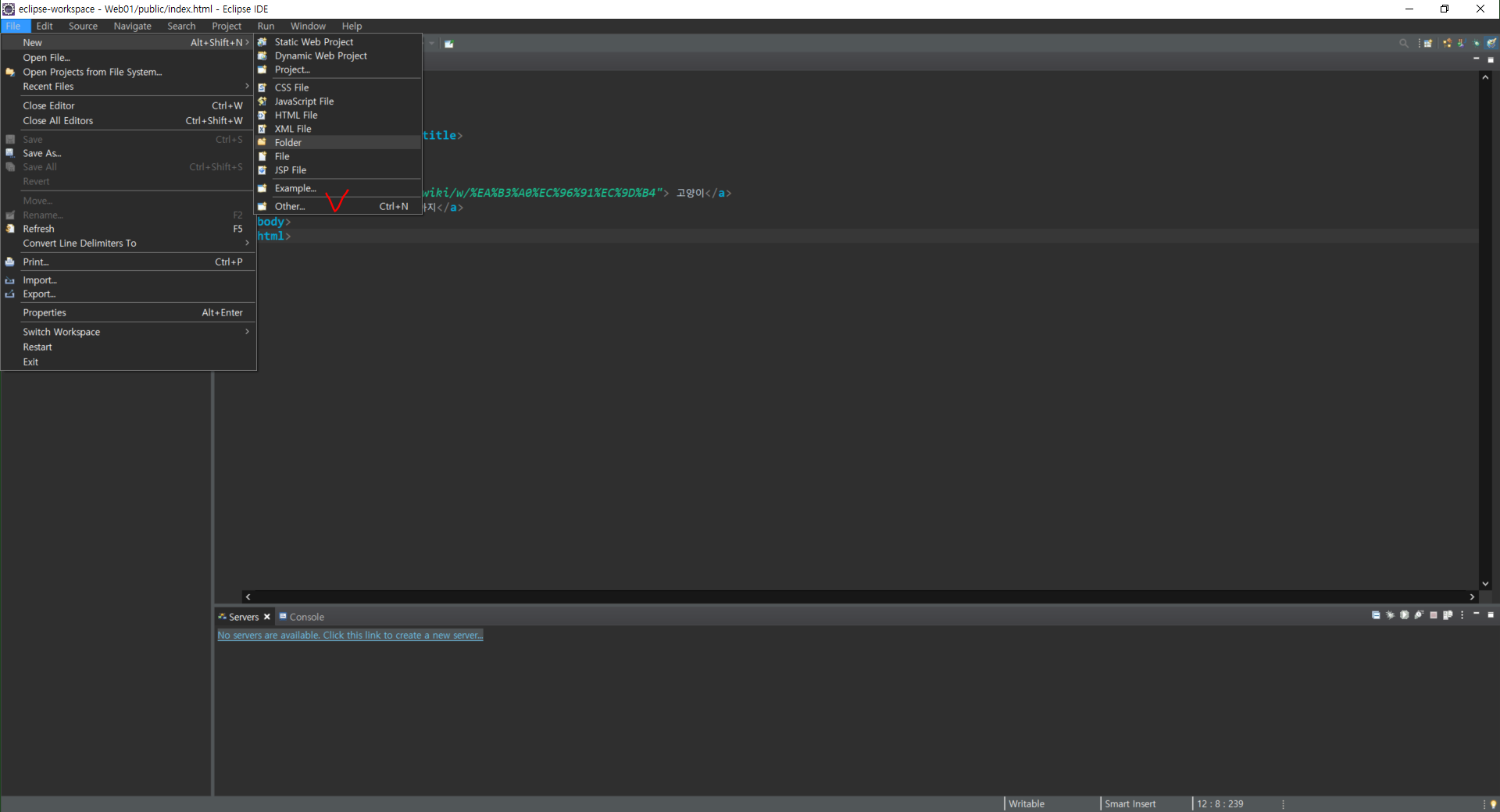This screenshot has width=1500, height=812.
Task: Switch to the Java perspective icon
Action: [x=1461, y=43]
